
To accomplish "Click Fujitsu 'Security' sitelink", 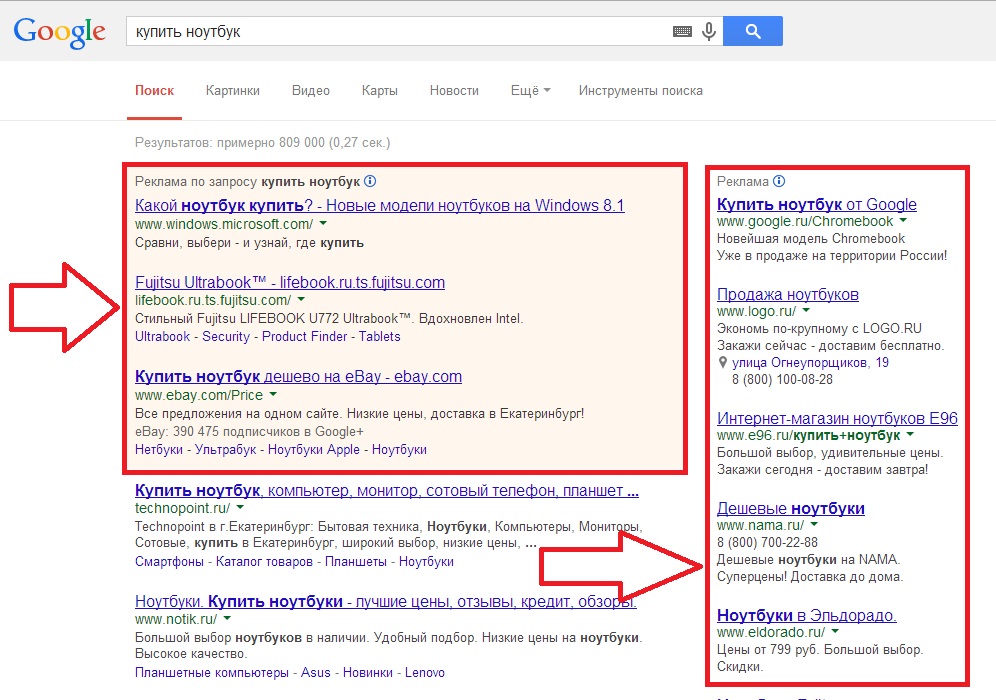I will click(x=225, y=337).
